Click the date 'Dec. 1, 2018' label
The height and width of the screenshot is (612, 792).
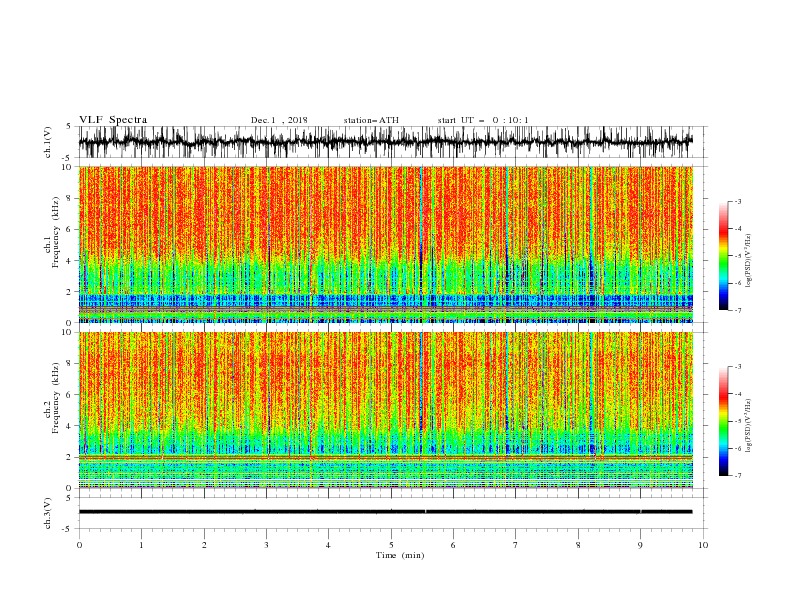[279, 120]
